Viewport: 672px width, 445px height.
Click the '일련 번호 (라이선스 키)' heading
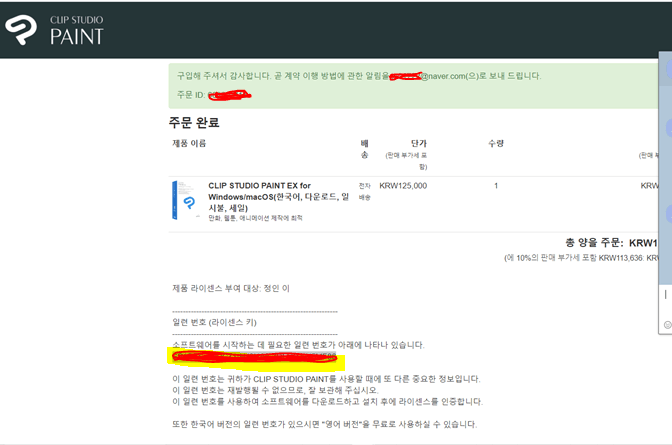[214, 322]
